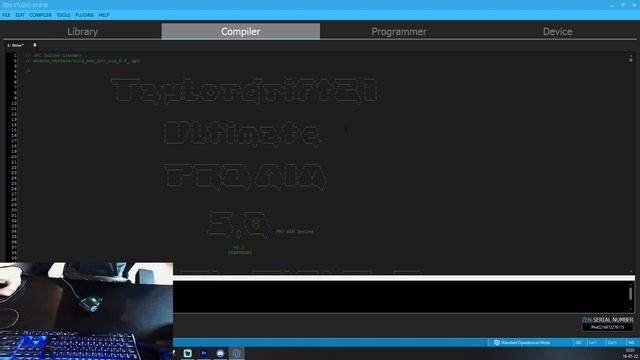640x360 pixels.
Task: Click the ZEN serial number value field
Action: pyautogui.click(x=607, y=327)
